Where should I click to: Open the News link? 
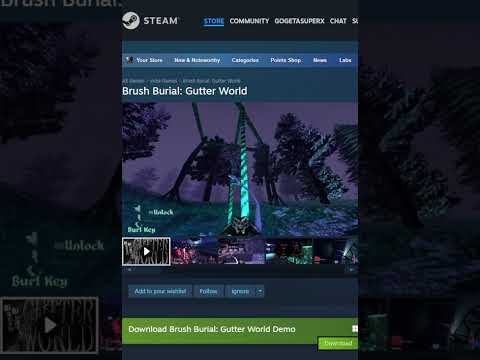(320, 60)
